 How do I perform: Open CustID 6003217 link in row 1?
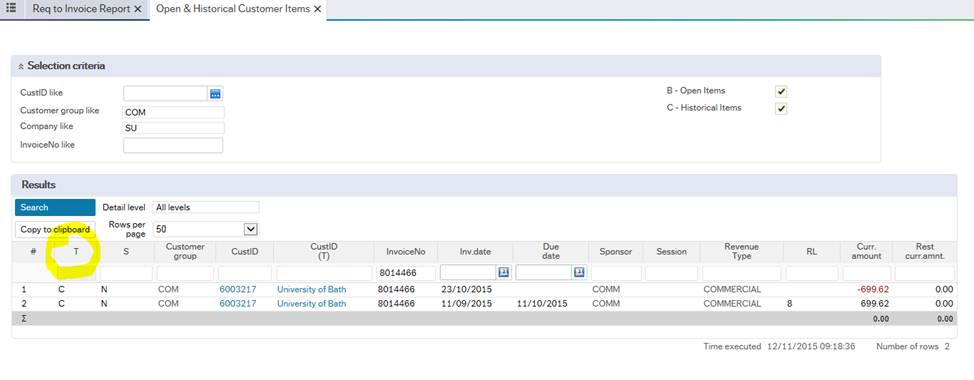[x=237, y=289]
